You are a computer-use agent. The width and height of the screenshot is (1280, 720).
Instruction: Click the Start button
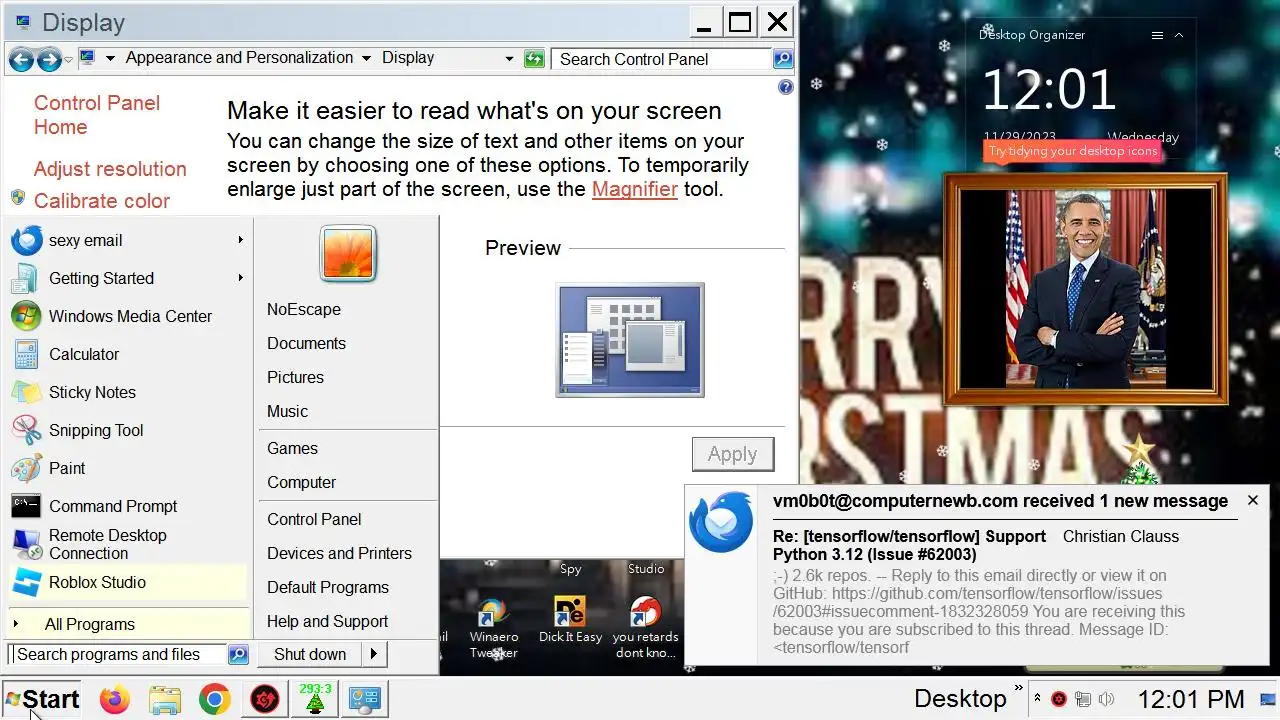(41, 699)
